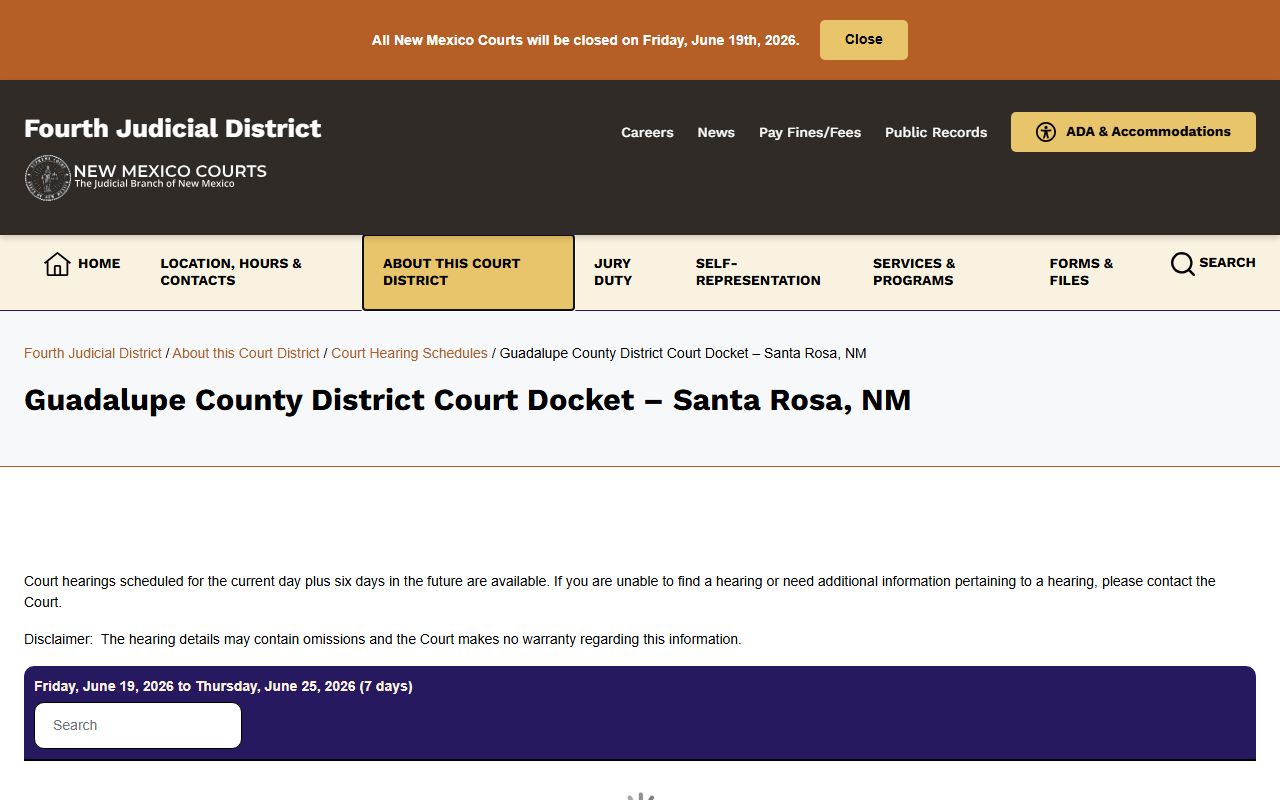Open About This Court District menu

(468, 272)
